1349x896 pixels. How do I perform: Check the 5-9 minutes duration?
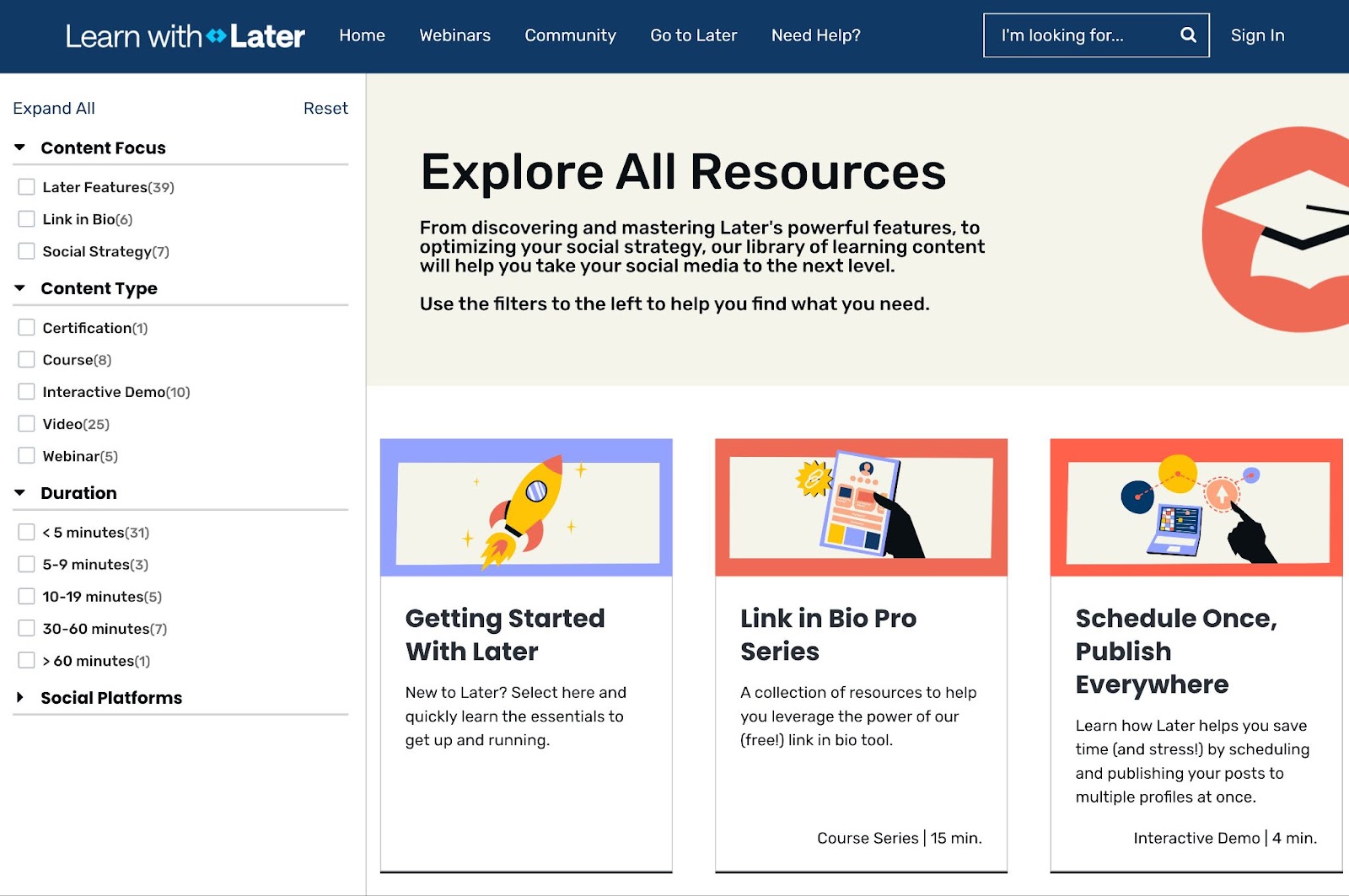pyautogui.click(x=26, y=565)
